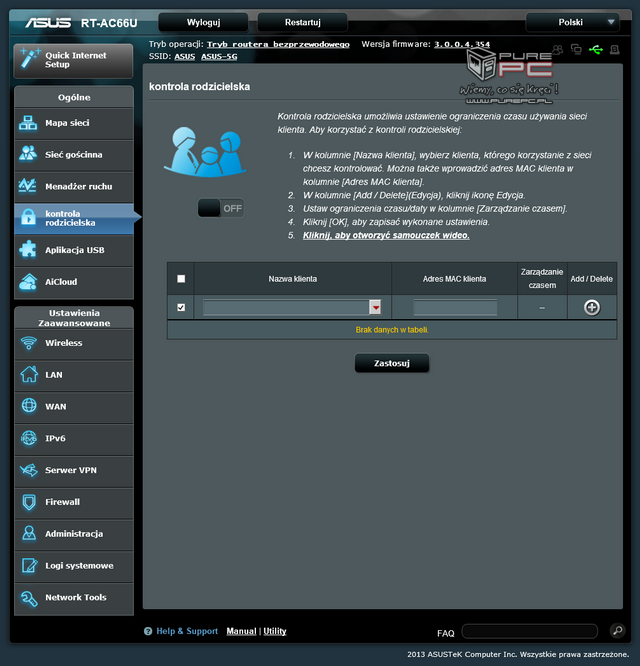Click the ASUS-5G SSID link
This screenshot has width=640, height=666.
[219, 56]
